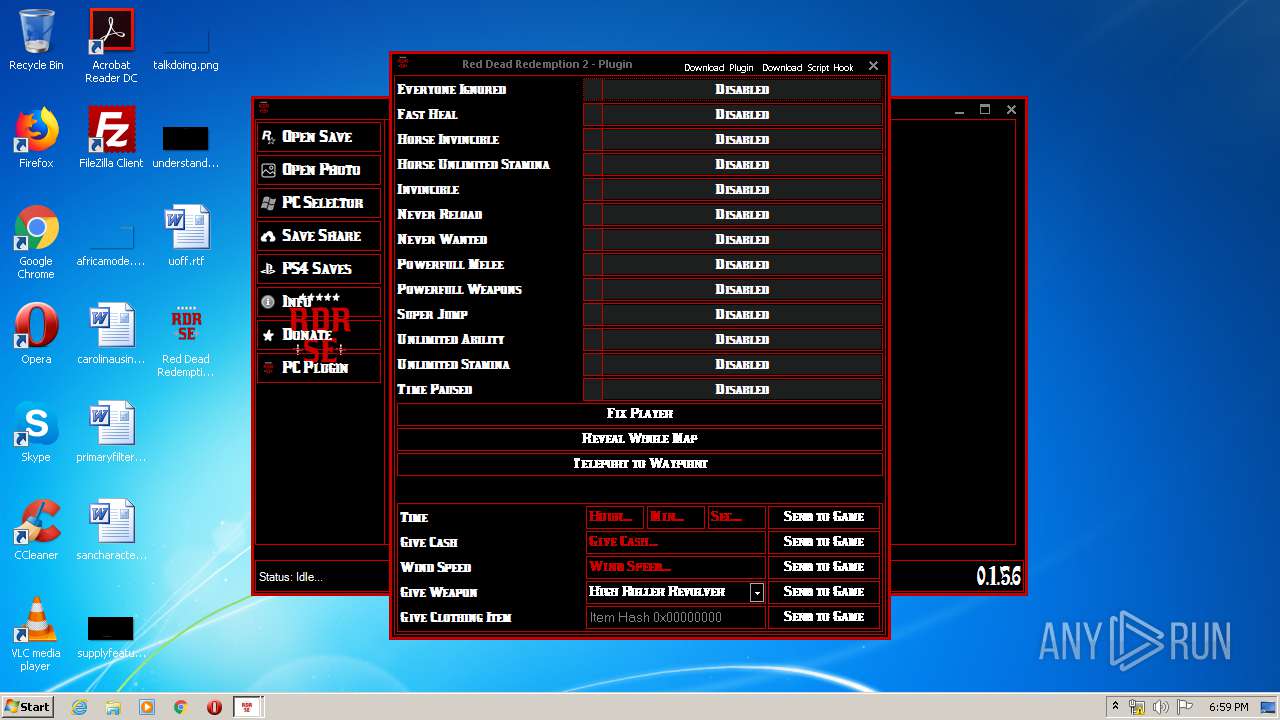Click the Give Cash input field

coord(675,542)
